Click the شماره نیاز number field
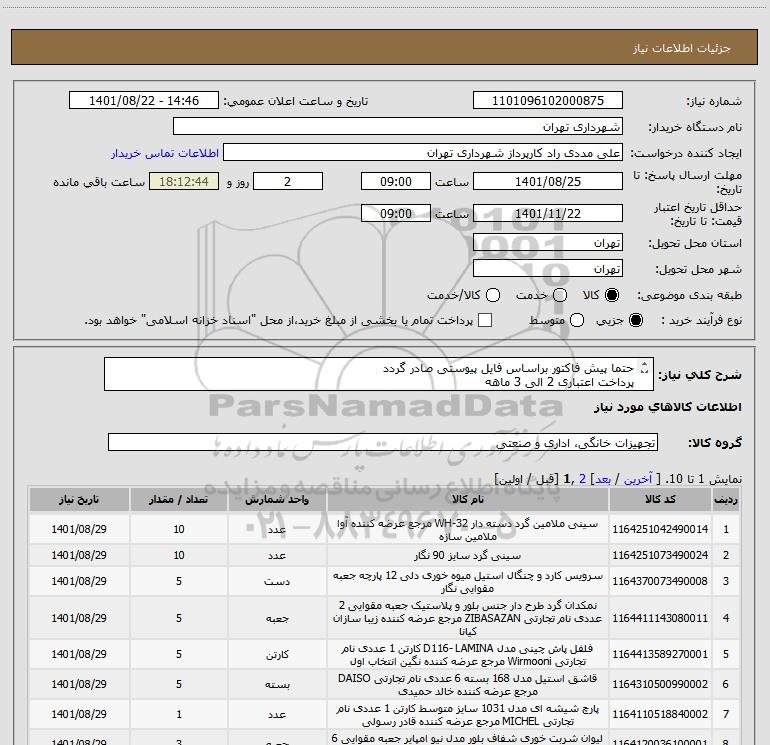 [x=548, y=101]
